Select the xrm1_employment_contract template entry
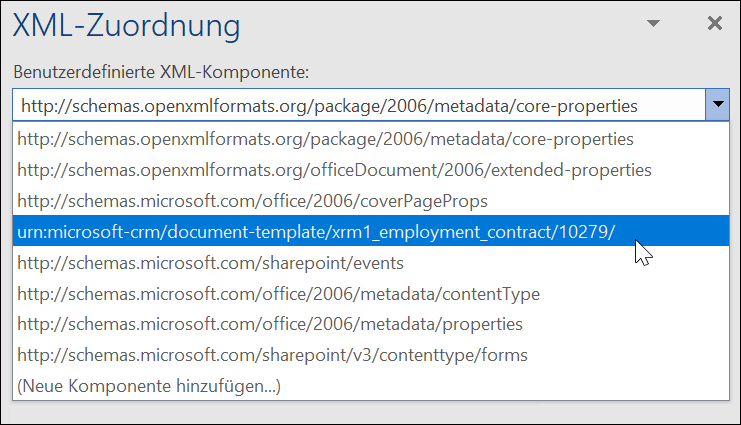This screenshot has height=425, width=741. [317, 232]
